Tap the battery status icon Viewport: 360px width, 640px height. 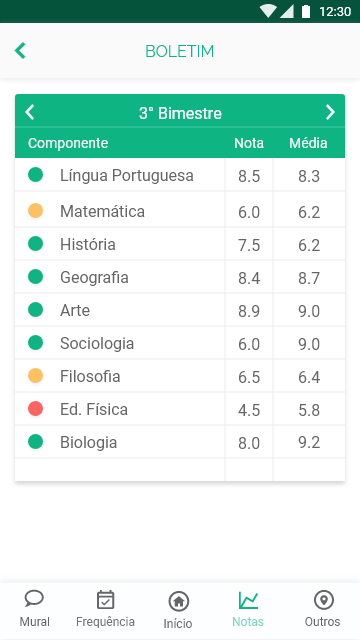306,11
